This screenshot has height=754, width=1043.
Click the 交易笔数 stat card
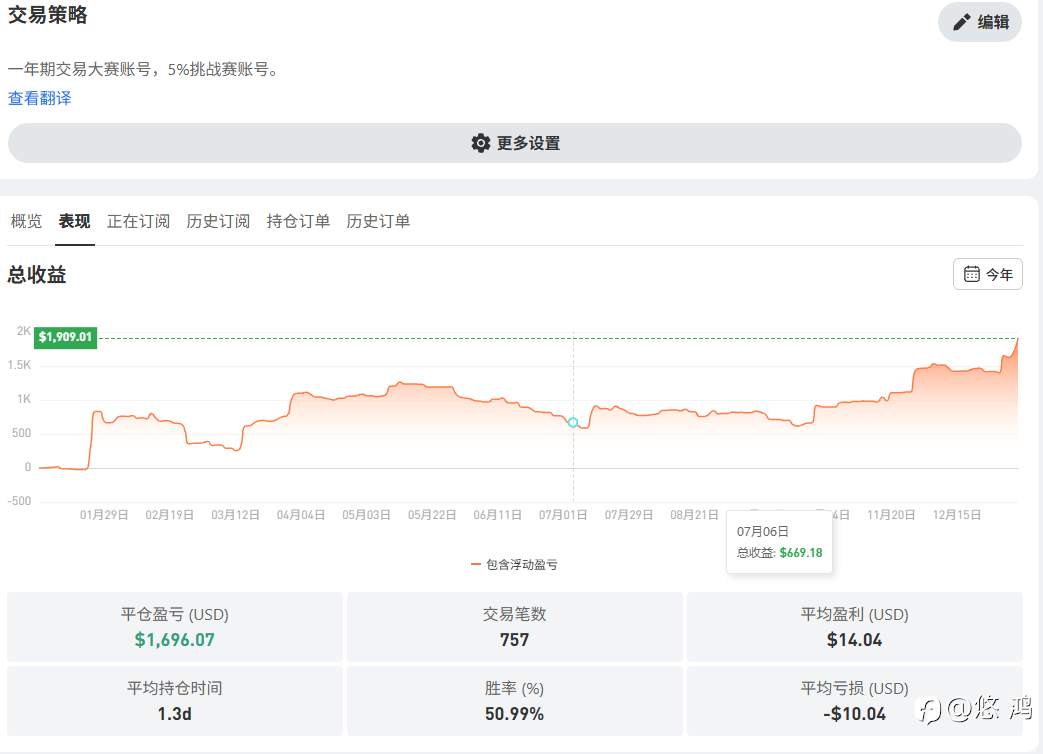click(x=514, y=627)
